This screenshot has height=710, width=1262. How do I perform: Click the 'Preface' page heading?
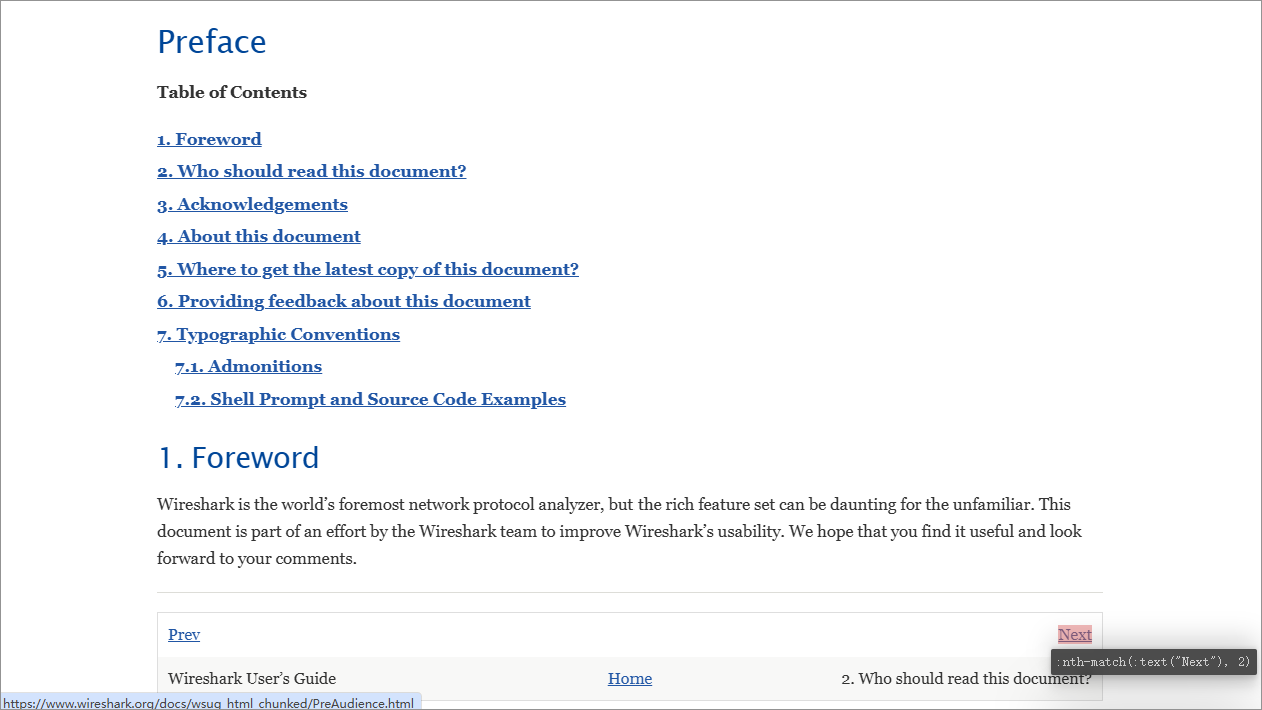[x=211, y=42]
